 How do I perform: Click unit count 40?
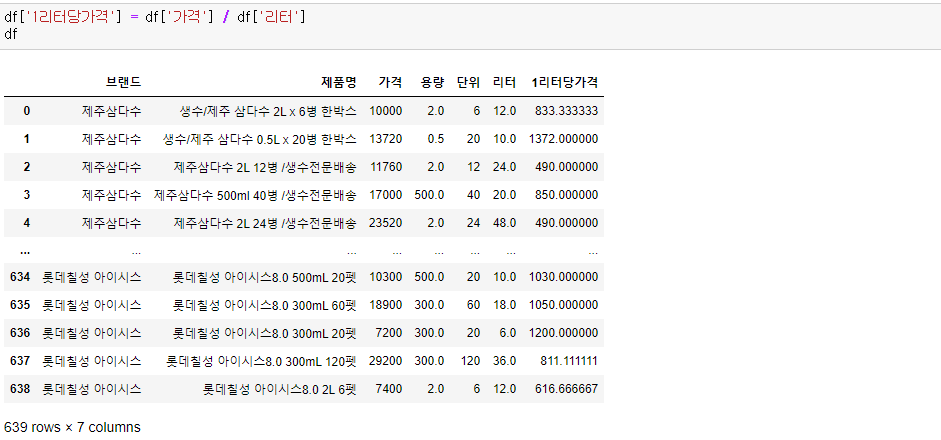pyautogui.click(x=474, y=195)
